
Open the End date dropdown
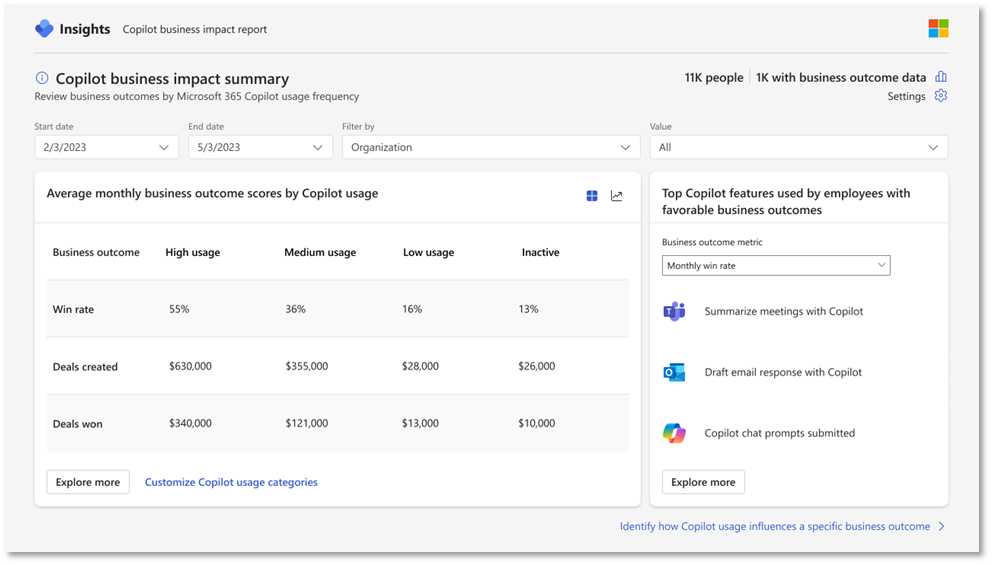point(260,147)
